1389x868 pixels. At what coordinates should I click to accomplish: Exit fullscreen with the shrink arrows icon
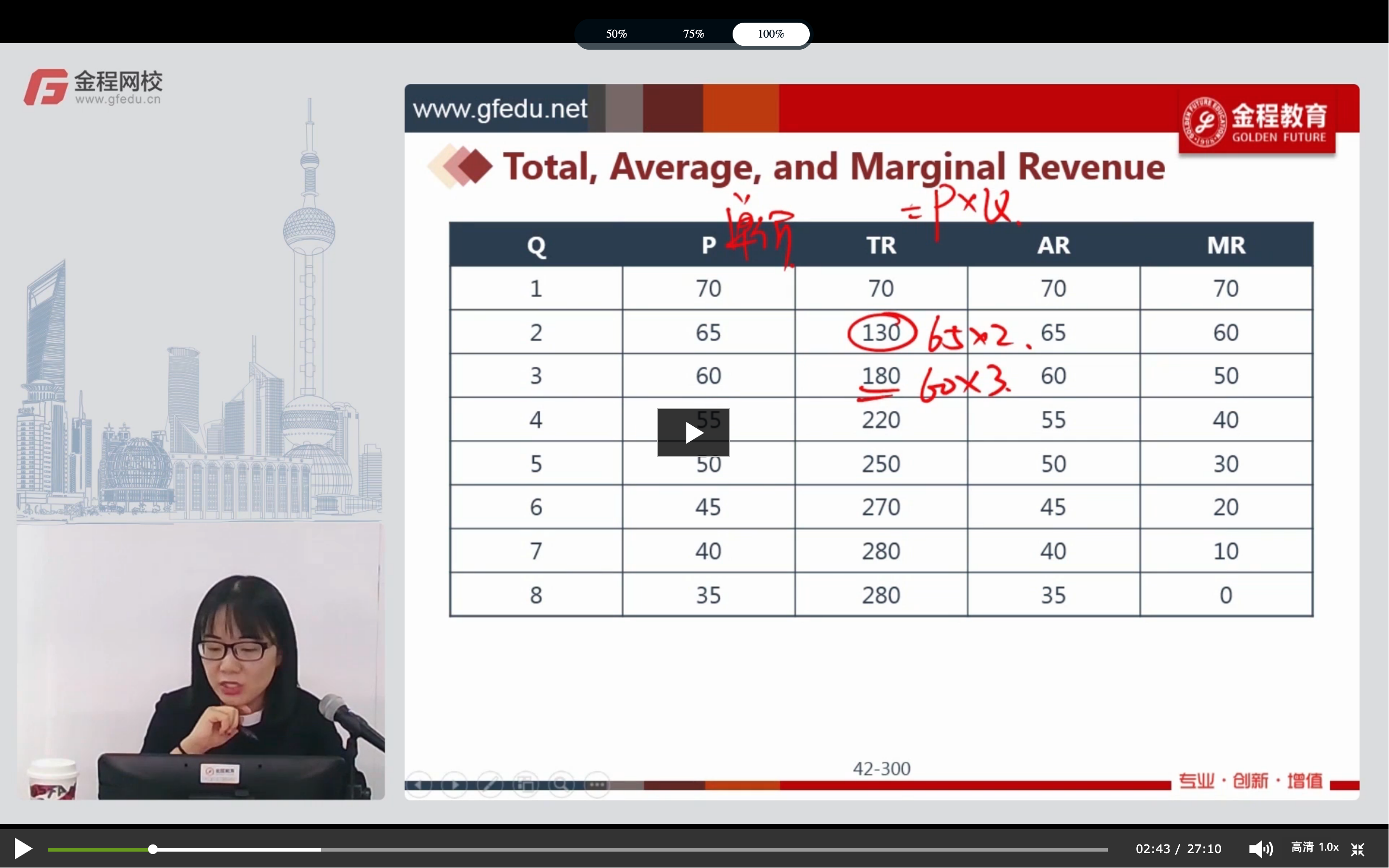point(1358,849)
